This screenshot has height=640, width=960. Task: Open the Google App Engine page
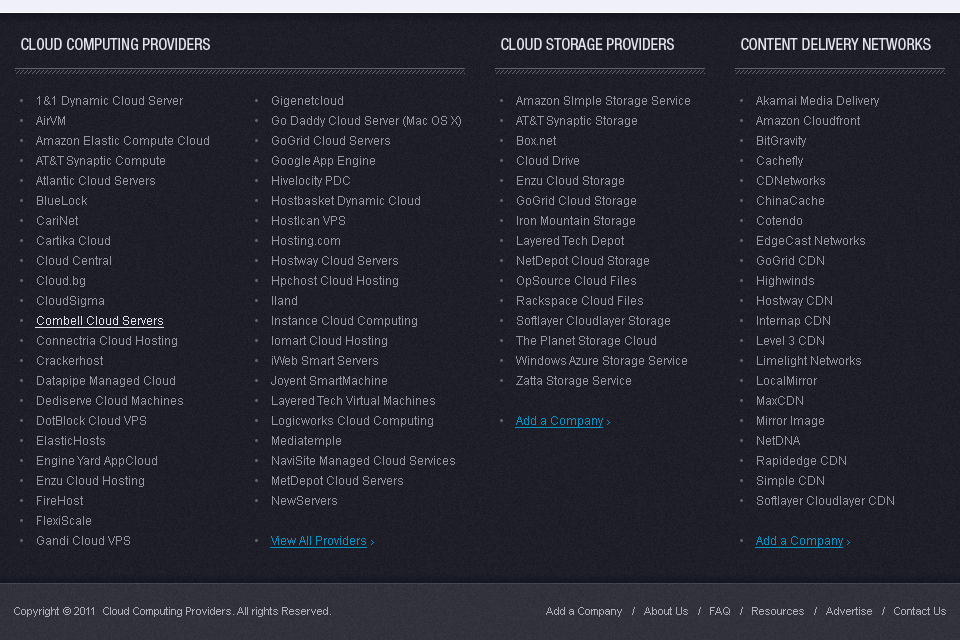323,160
